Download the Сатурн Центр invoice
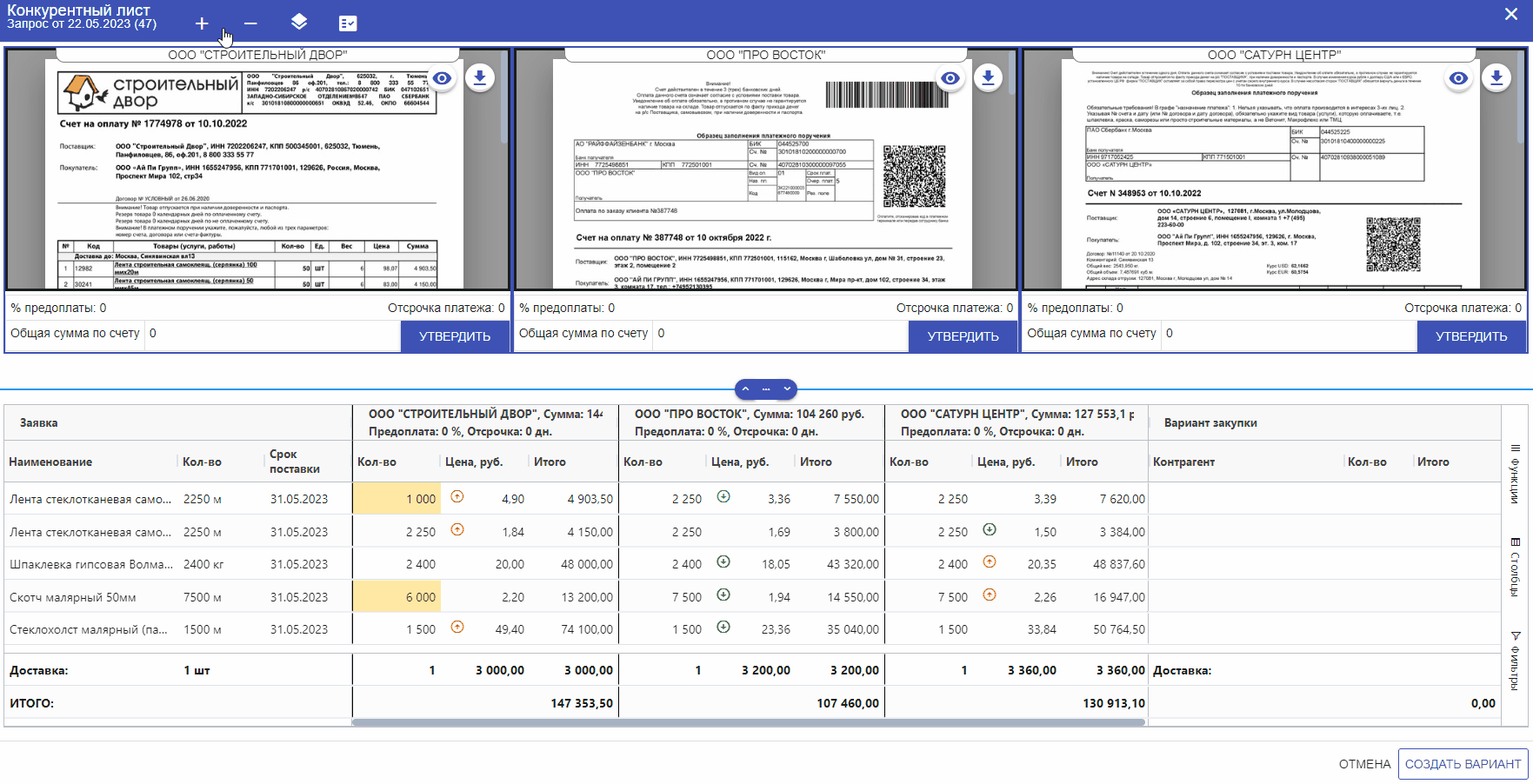 pyautogui.click(x=1496, y=78)
